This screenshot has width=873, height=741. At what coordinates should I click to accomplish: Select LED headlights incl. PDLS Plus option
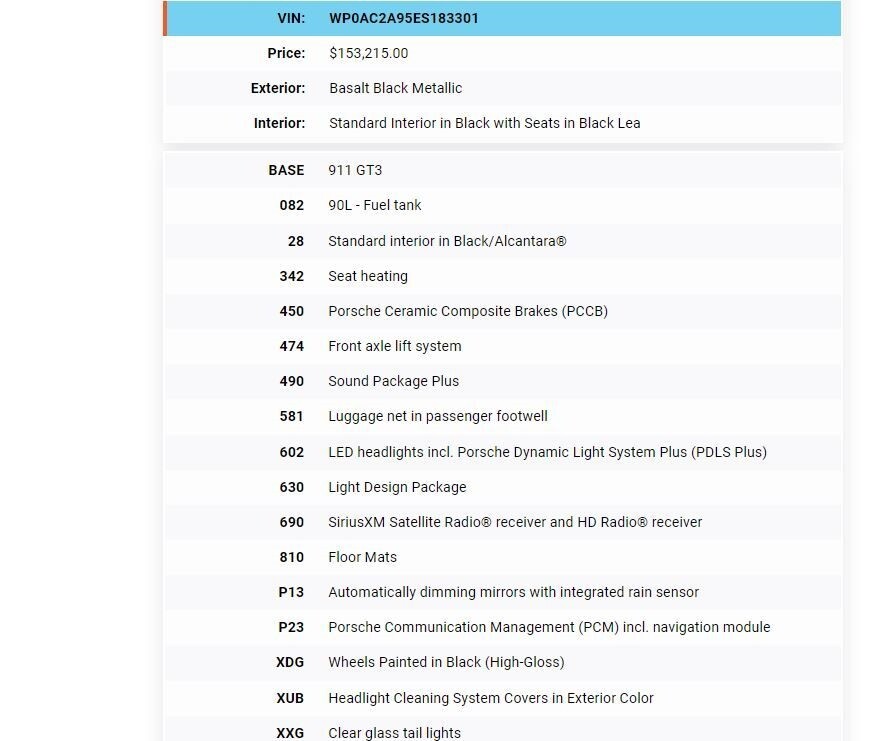click(x=547, y=453)
